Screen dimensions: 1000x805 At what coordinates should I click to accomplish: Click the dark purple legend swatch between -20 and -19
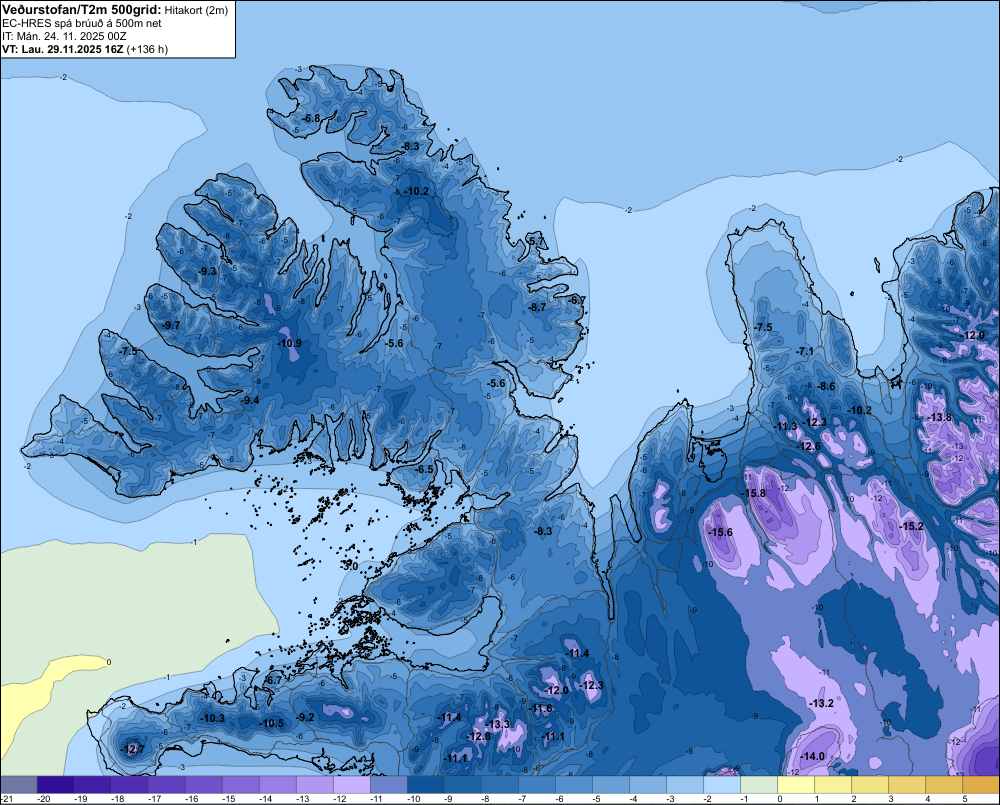[x=55, y=784]
